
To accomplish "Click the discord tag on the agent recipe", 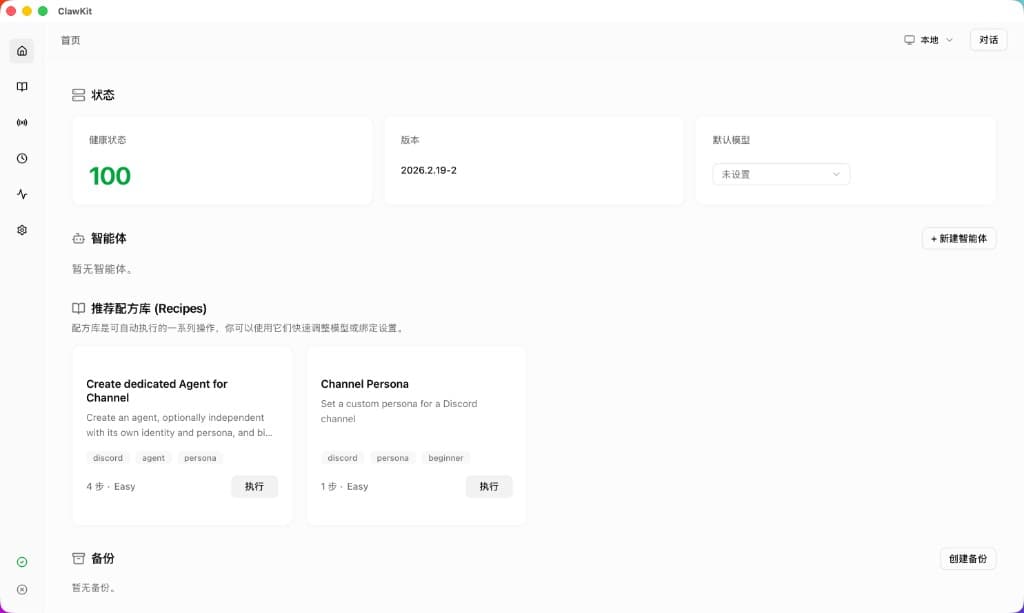I will (107, 457).
